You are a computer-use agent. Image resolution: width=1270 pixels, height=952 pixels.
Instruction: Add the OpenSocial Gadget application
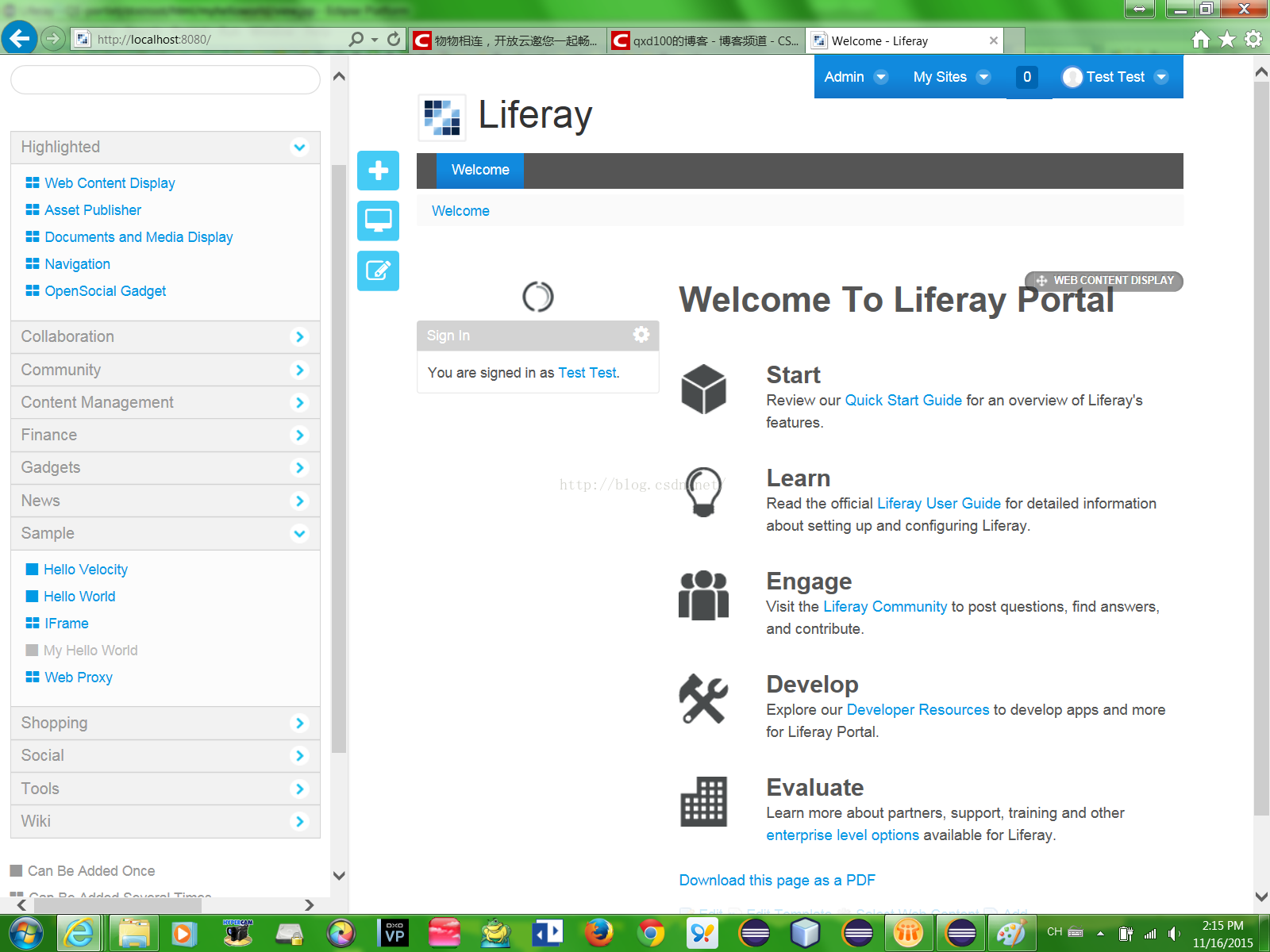pyautogui.click(x=105, y=291)
